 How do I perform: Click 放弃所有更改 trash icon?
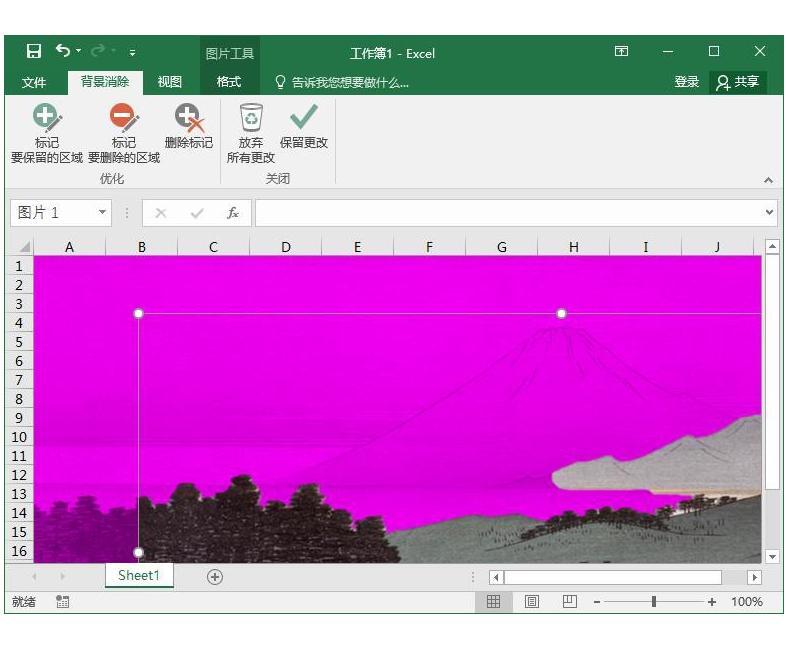[250, 134]
